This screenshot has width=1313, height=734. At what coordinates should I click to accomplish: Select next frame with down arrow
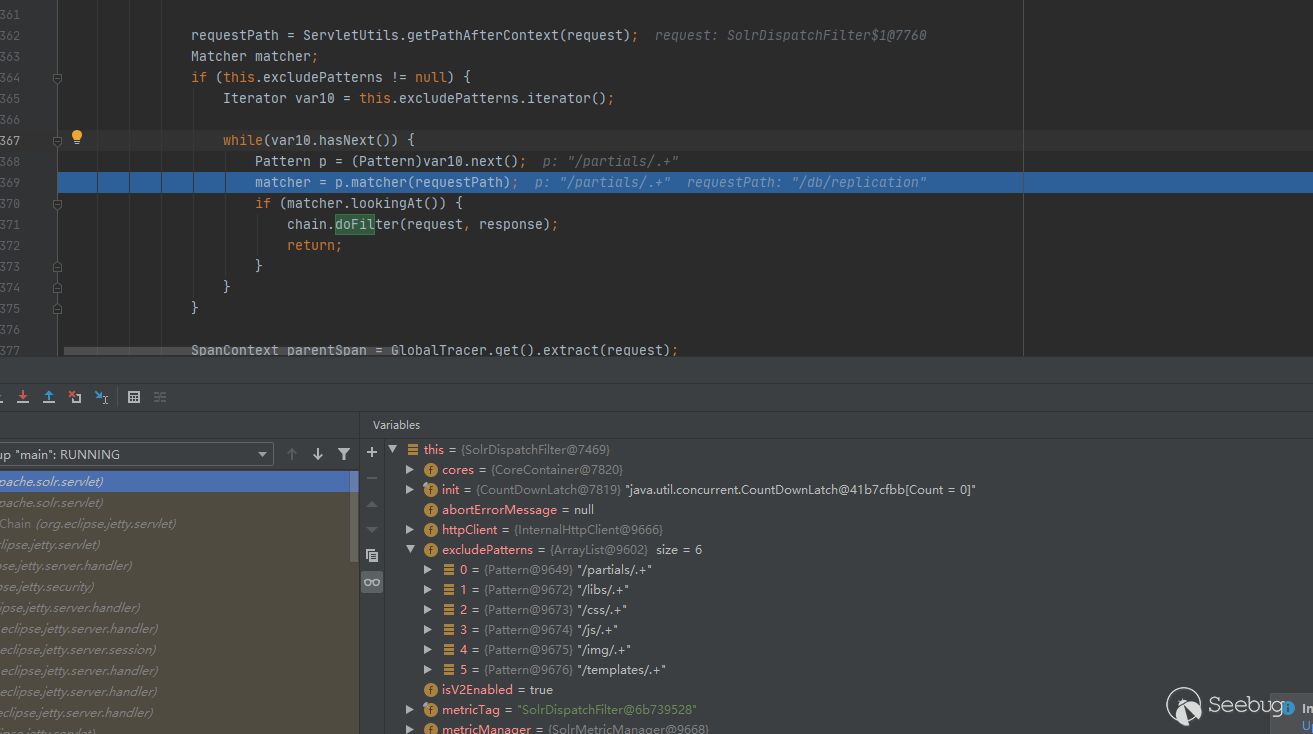coord(318,454)
